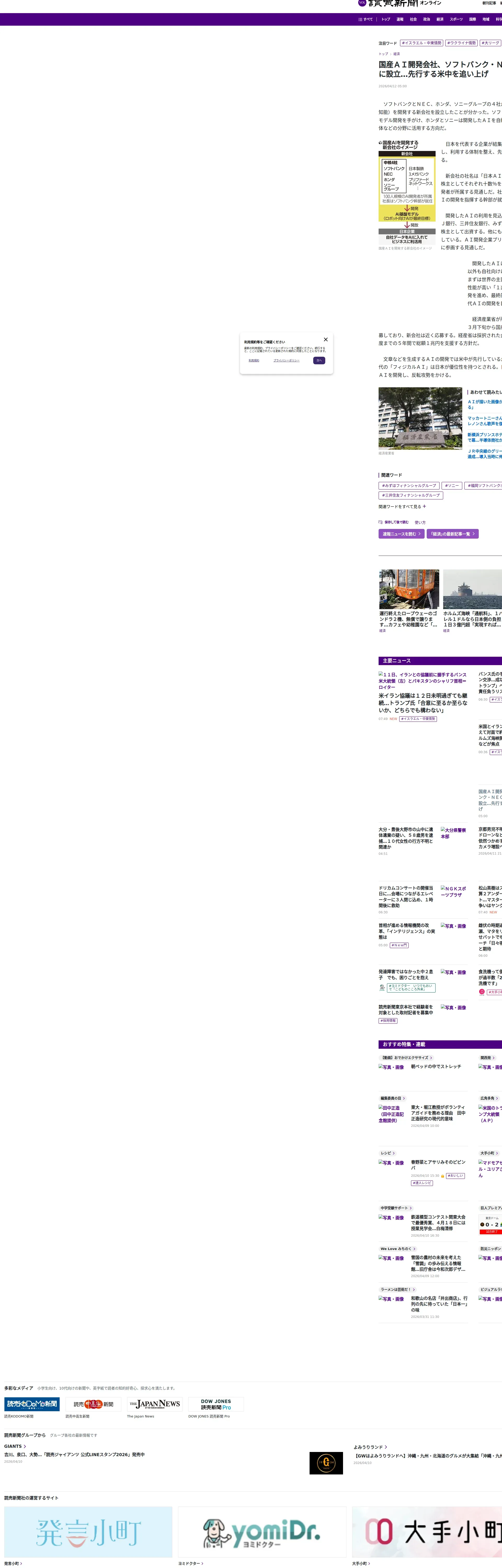Click the #ウクライナ情勢 trending tag

click(461, 43)
